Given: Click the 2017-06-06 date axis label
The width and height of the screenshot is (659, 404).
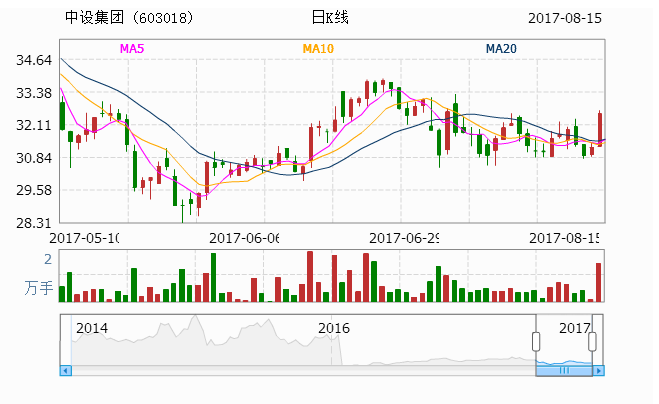Looking at the screenshot, I should pyautogui.click(x=244, y=238).
